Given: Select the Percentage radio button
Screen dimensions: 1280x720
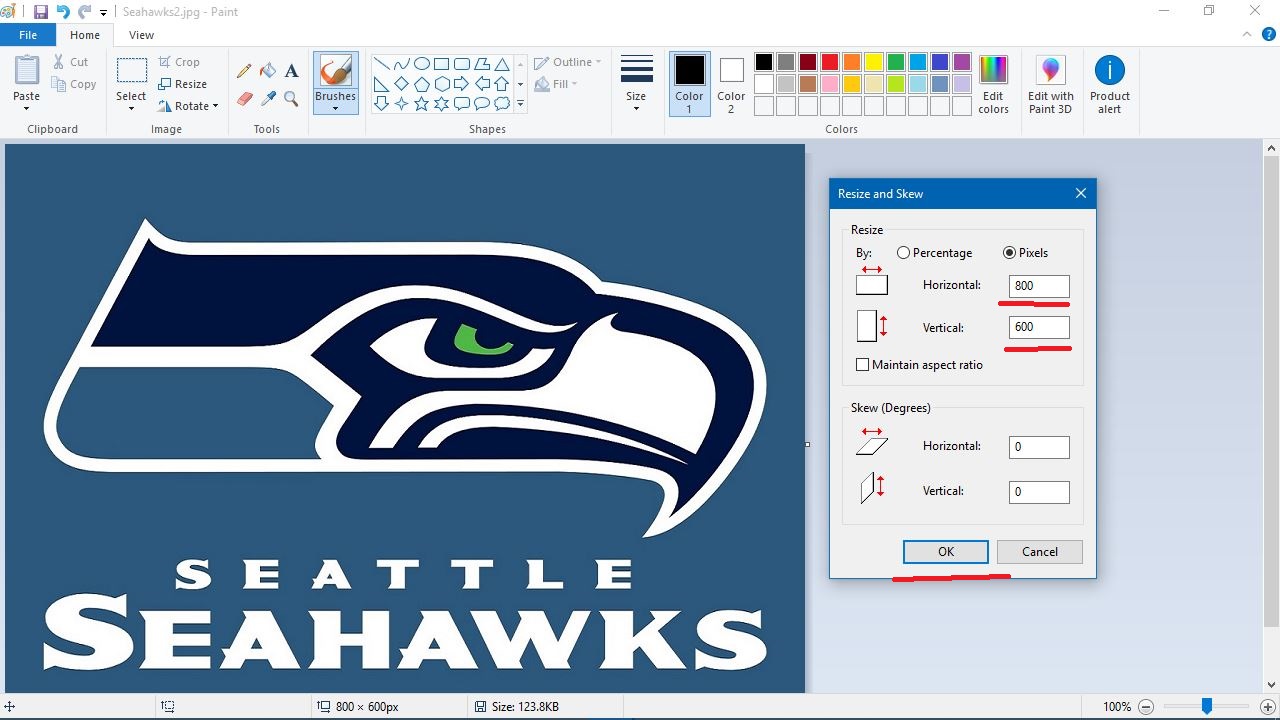Looking at the screenshot, I should click(x=903, y=253).
